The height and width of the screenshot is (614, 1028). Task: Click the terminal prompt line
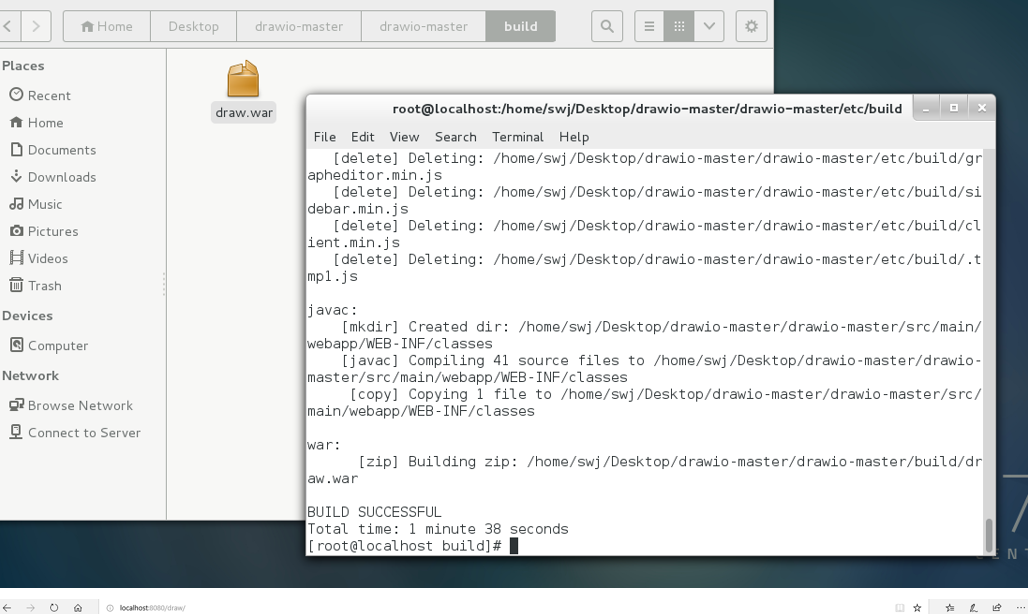(412, 546)
